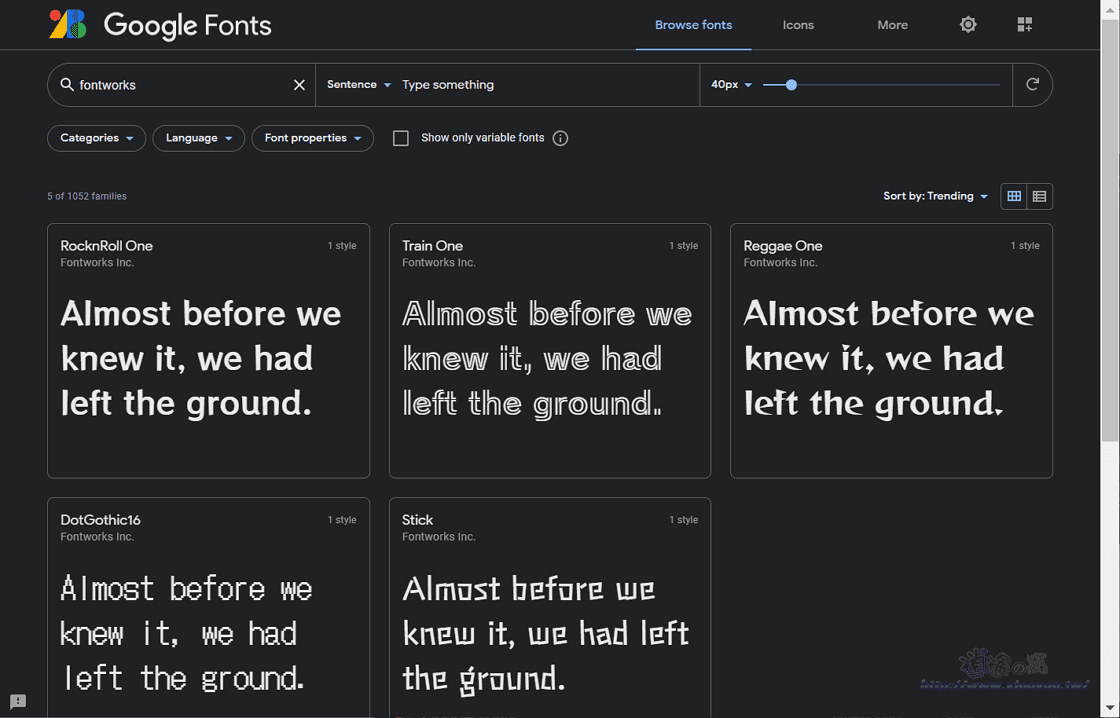Switch to list view of font families
The width and height of the screenshot is (1120, 718).
coord(1039,196)
